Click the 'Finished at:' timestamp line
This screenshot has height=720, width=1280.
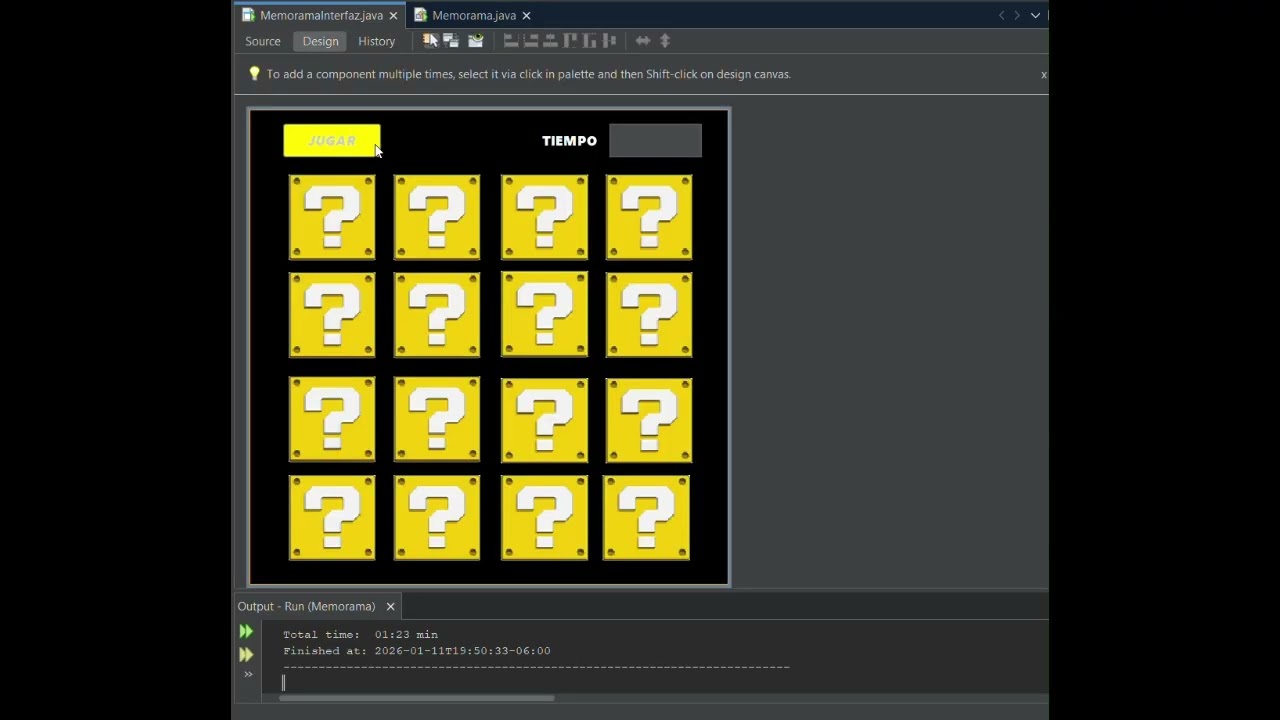click(416, 651)
